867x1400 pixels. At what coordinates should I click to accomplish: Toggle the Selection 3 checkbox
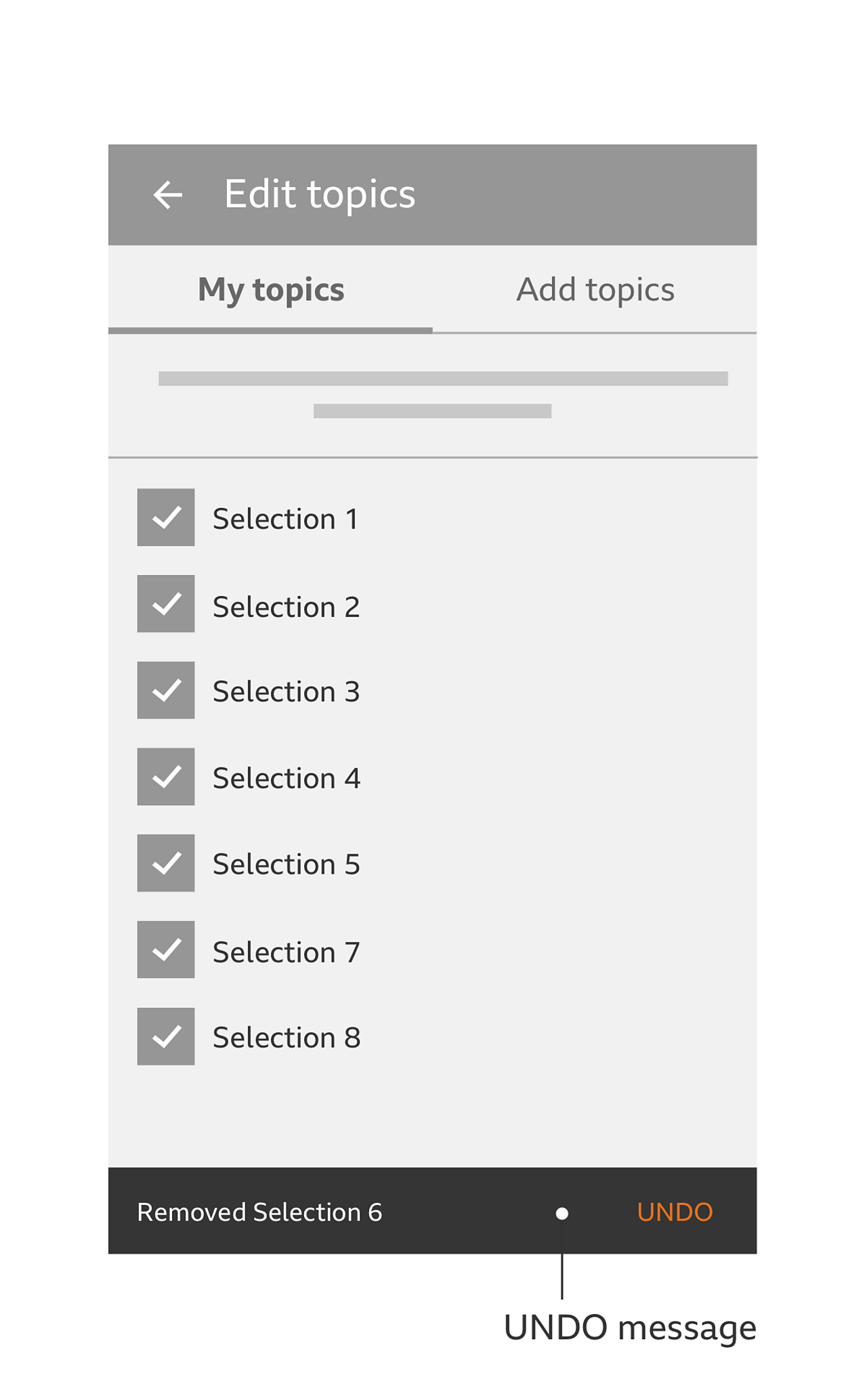(x=166, y=690)
